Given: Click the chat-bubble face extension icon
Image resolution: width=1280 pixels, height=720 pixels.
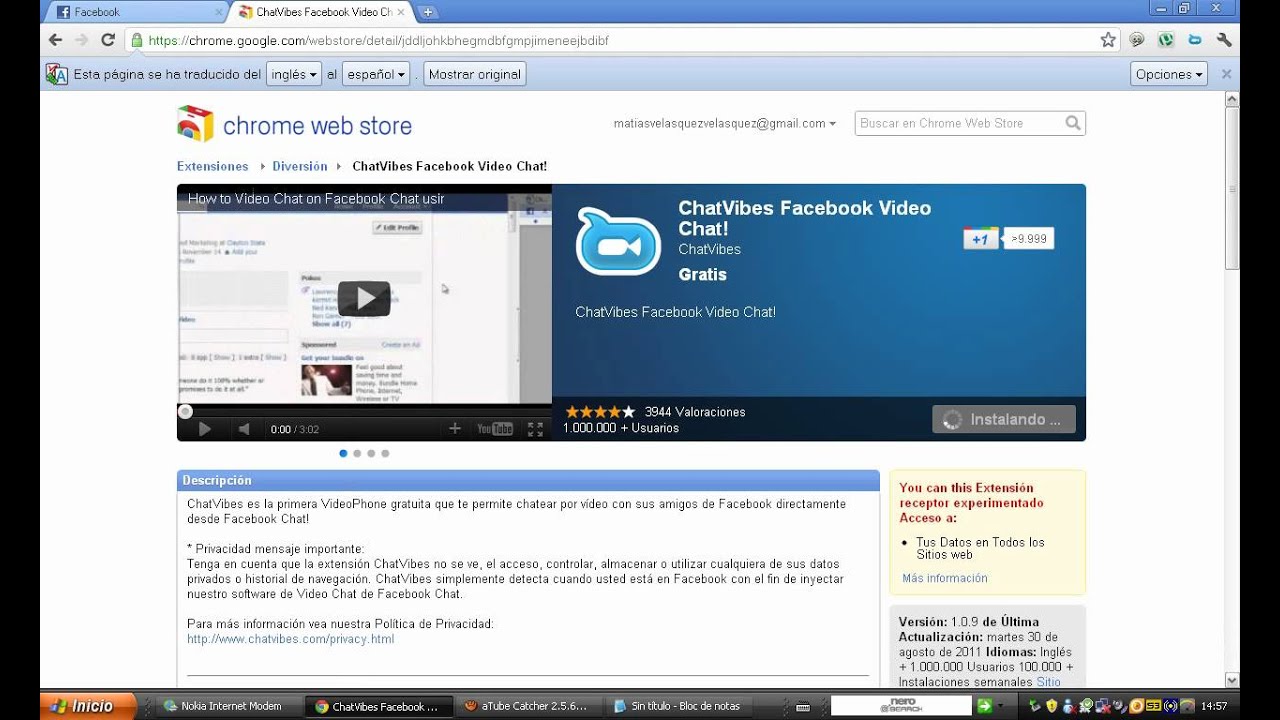Looking at the screenshot, I should click(x=1137, y=40).
